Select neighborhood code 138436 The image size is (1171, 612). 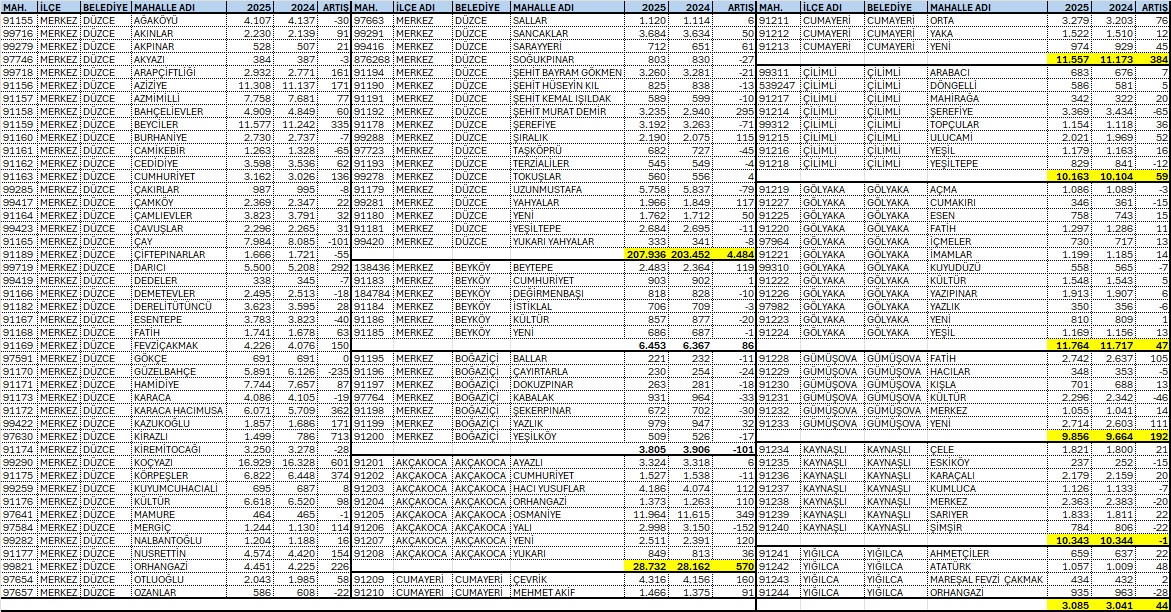click(x=372, y=268)
